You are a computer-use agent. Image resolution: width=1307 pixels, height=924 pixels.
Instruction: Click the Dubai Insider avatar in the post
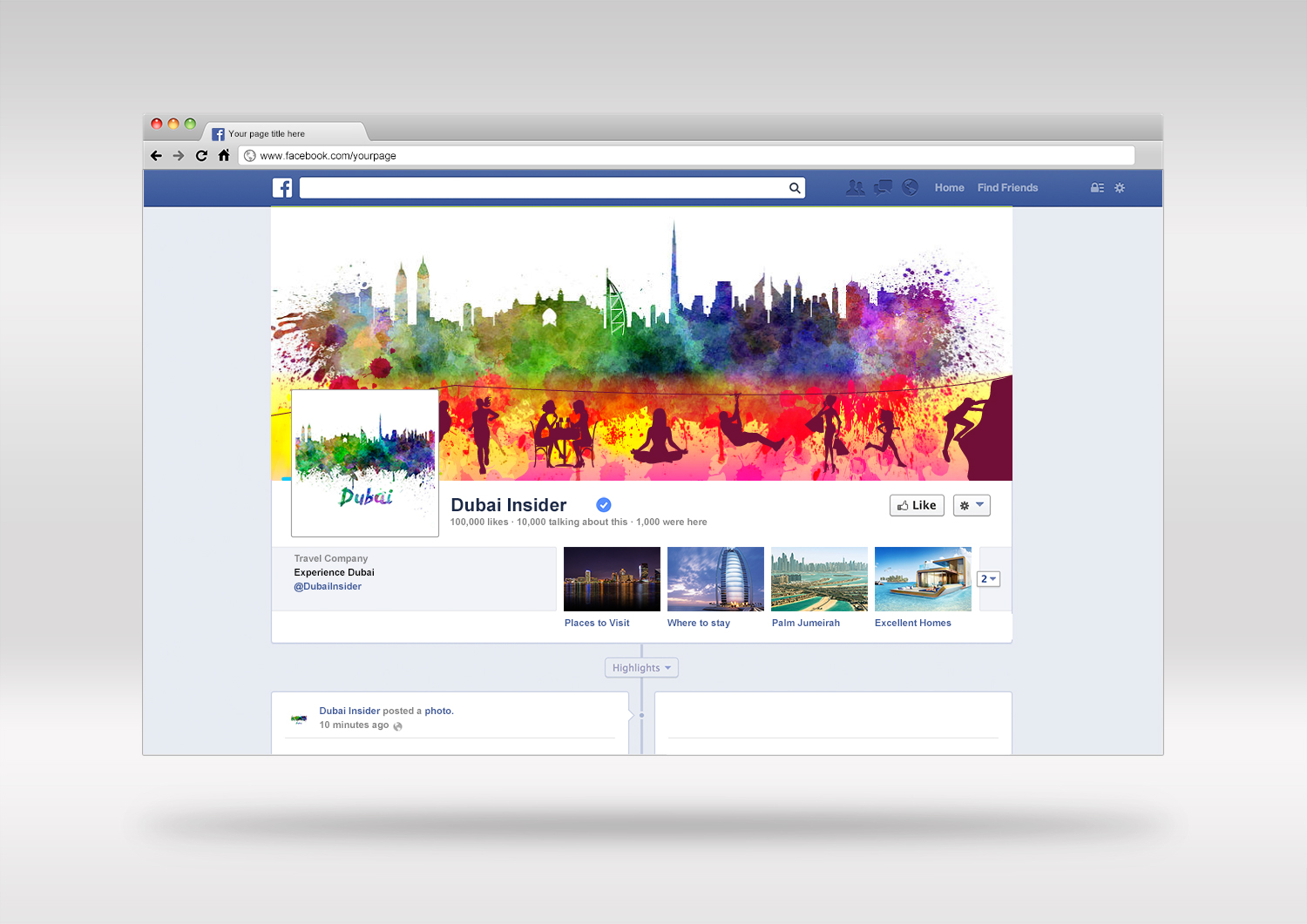pos(299,718)
